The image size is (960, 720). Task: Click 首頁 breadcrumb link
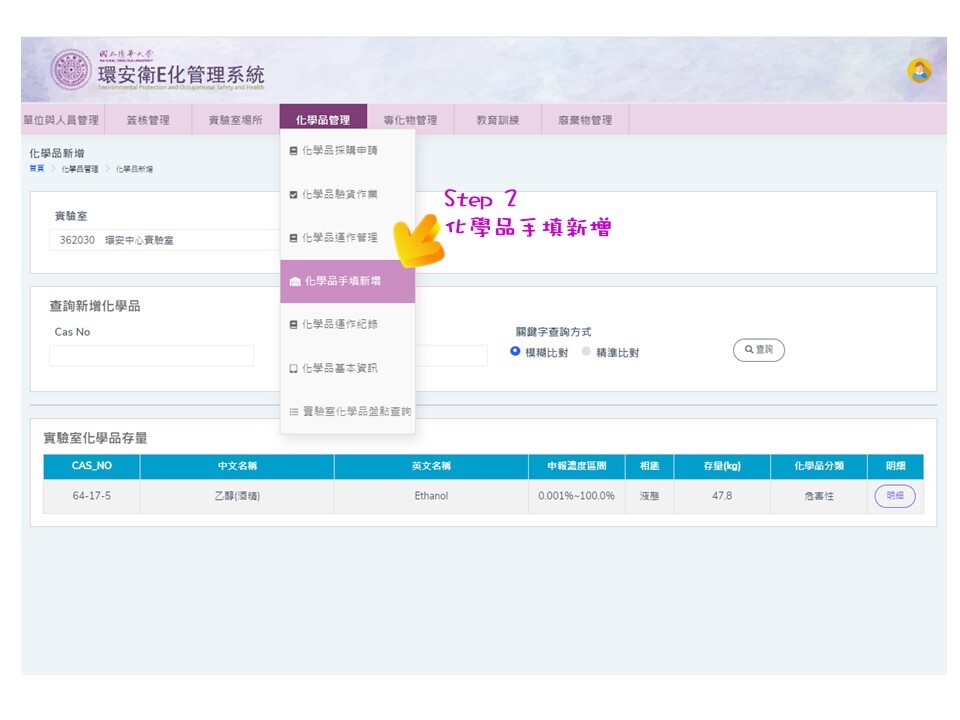36,169
